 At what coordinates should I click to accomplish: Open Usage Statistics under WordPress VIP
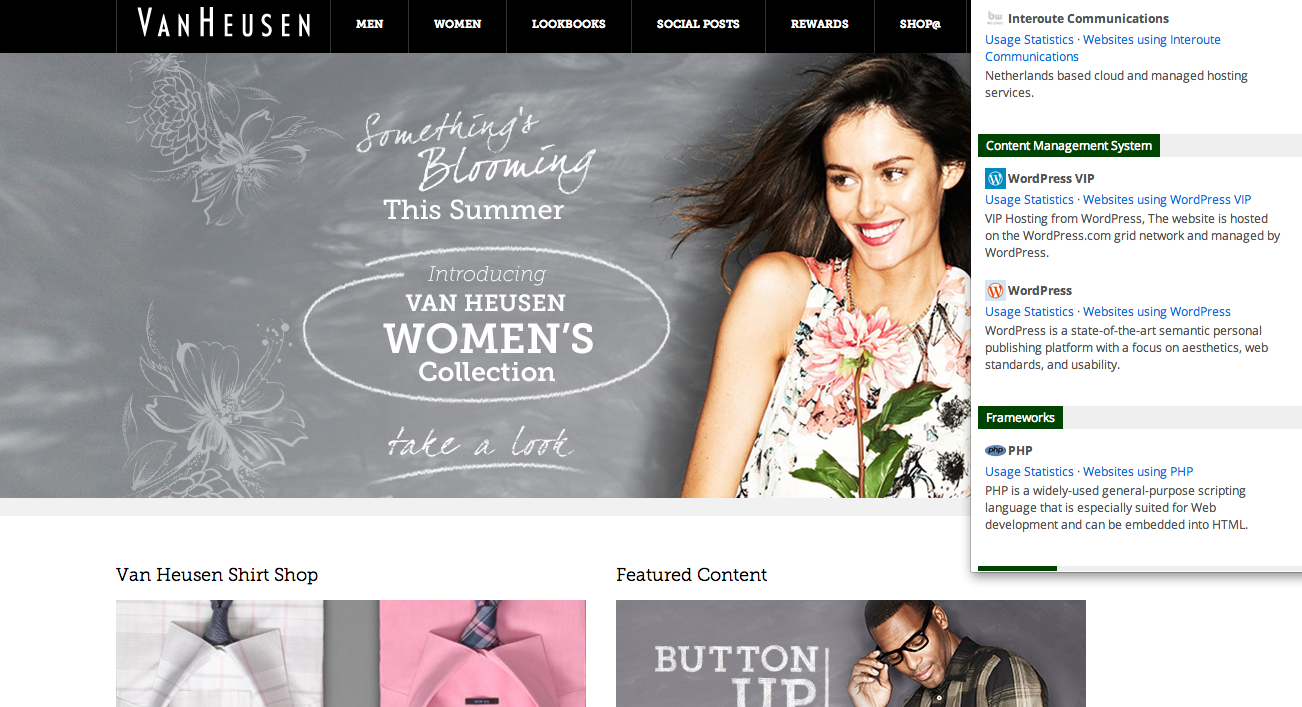1029,200
